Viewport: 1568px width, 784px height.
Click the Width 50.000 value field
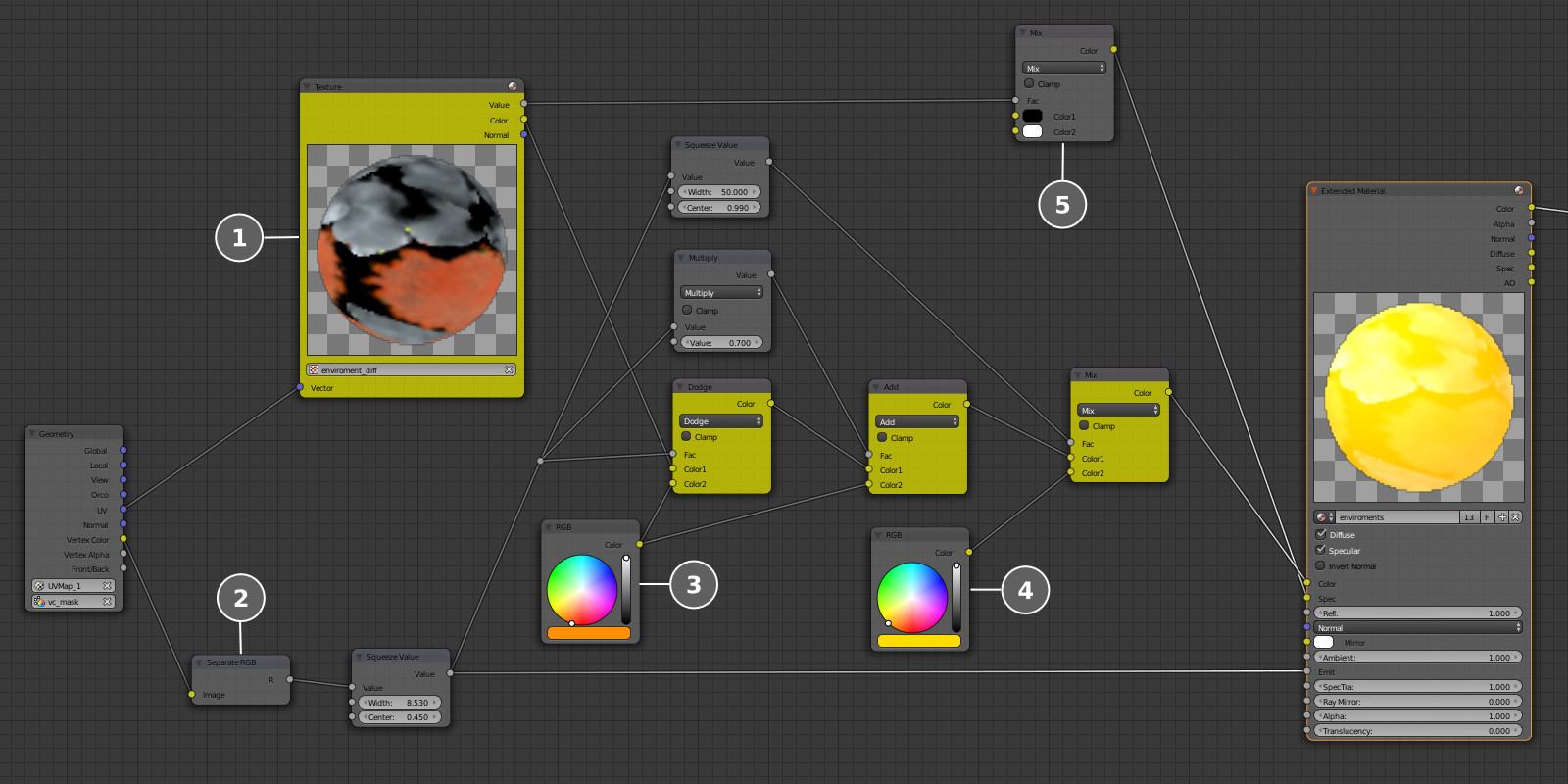point(720,192)
